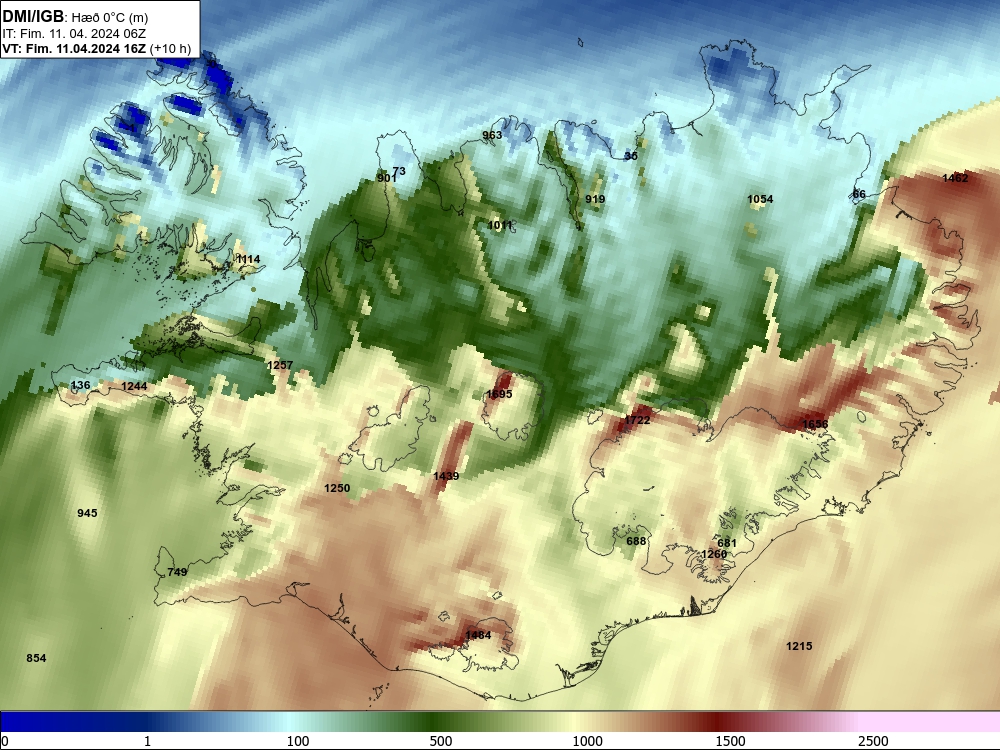Click the 136 value label
1000x750 pixels.
[80, 385]
